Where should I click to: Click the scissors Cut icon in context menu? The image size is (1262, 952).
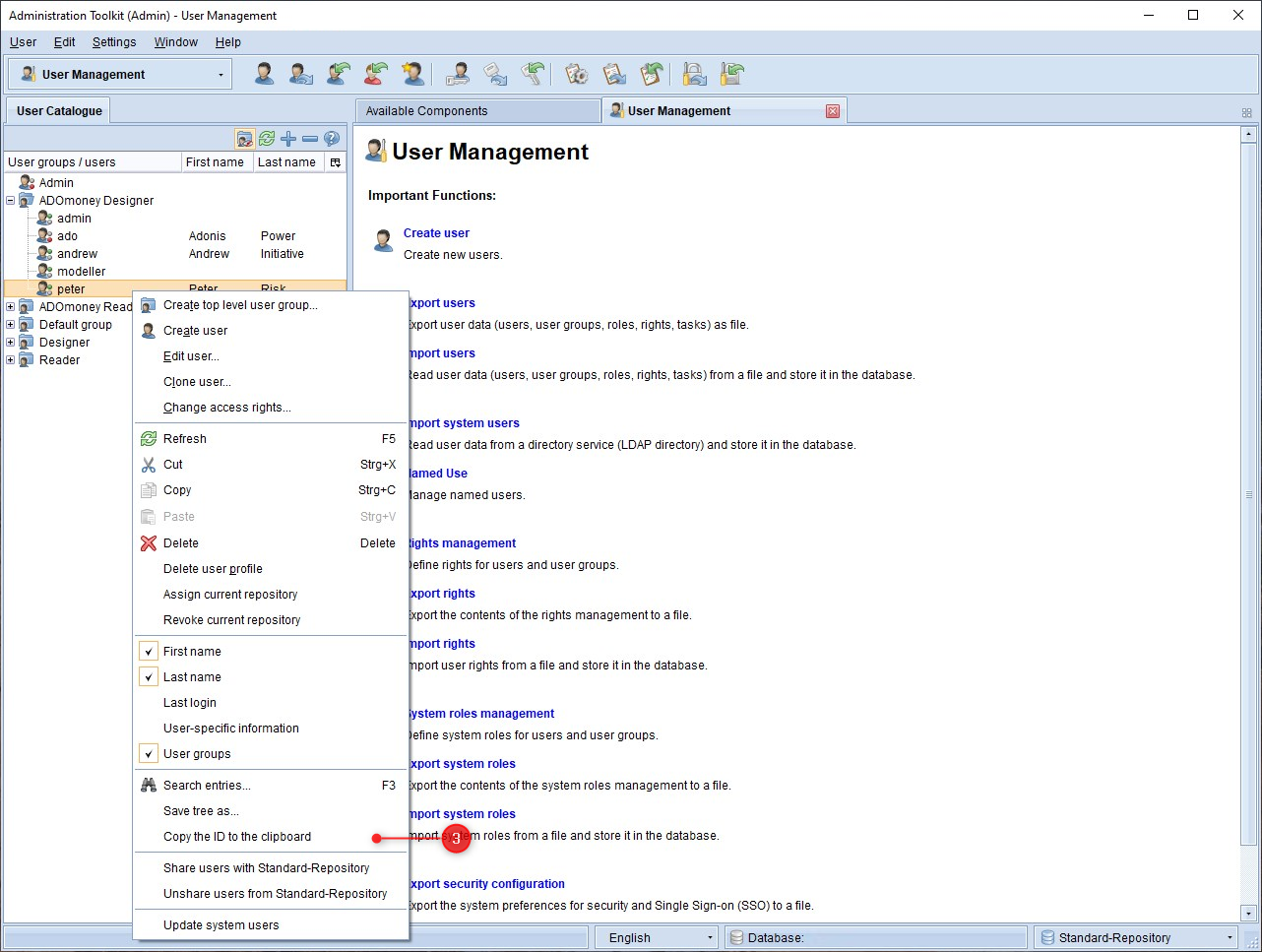click(149, 465)
